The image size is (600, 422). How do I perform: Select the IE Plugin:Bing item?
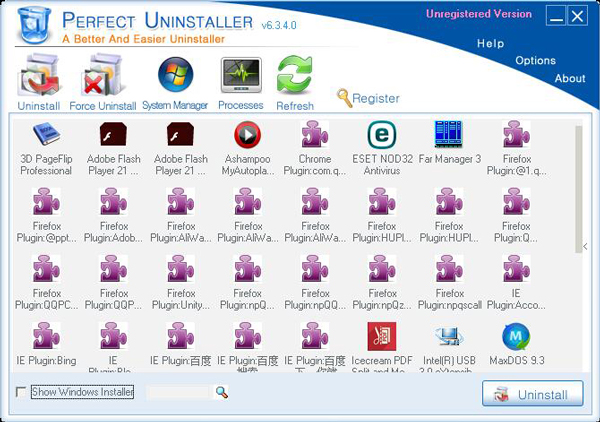46,344
